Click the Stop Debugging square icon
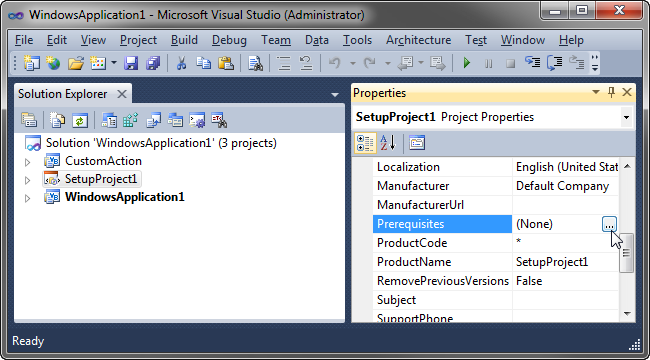The height and width of the screenshot is (360, 650). coord(510,64)
